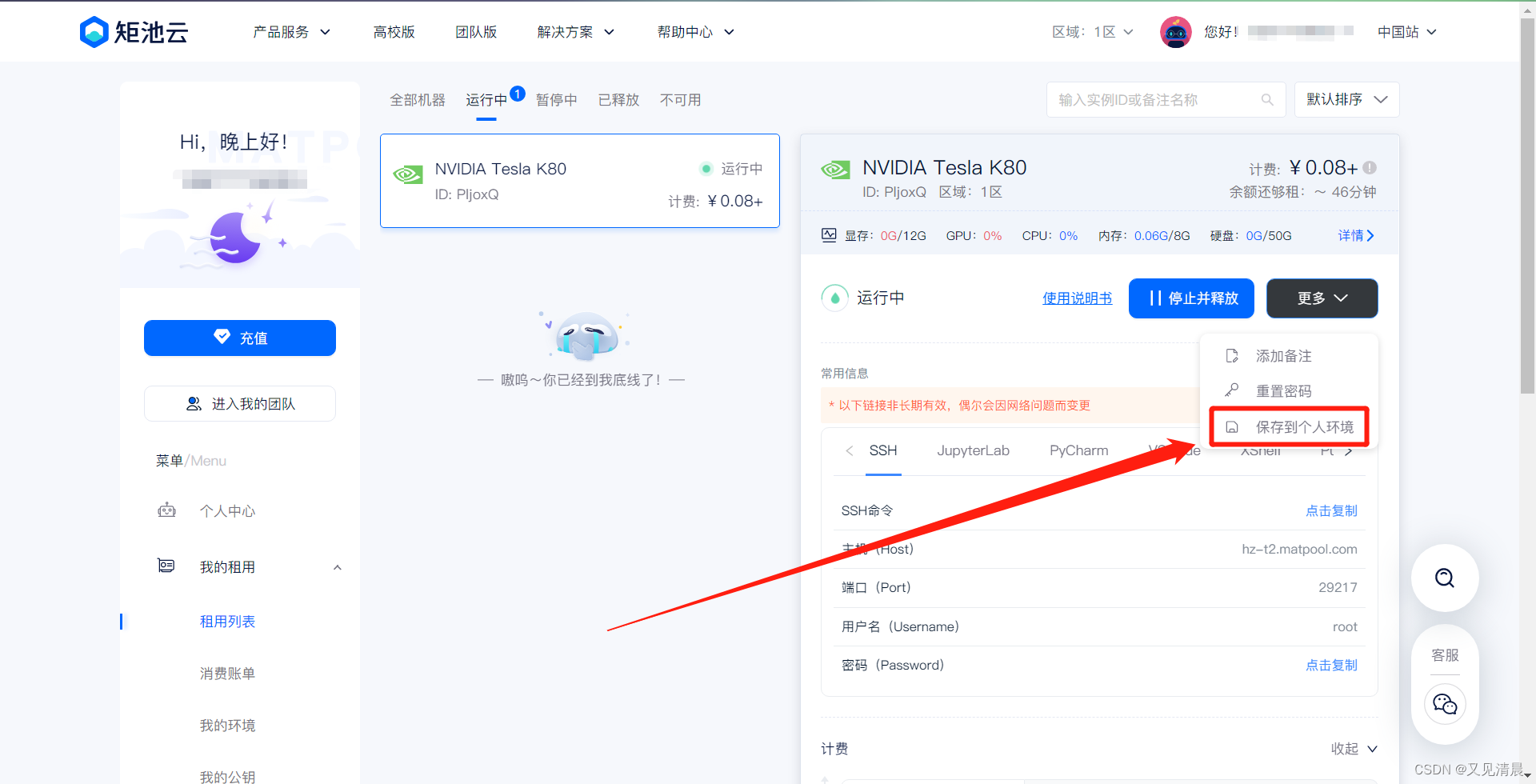Click the 充值 recharge button
1536x784 pixels.
pyautogui.click(x=240, y=338)
